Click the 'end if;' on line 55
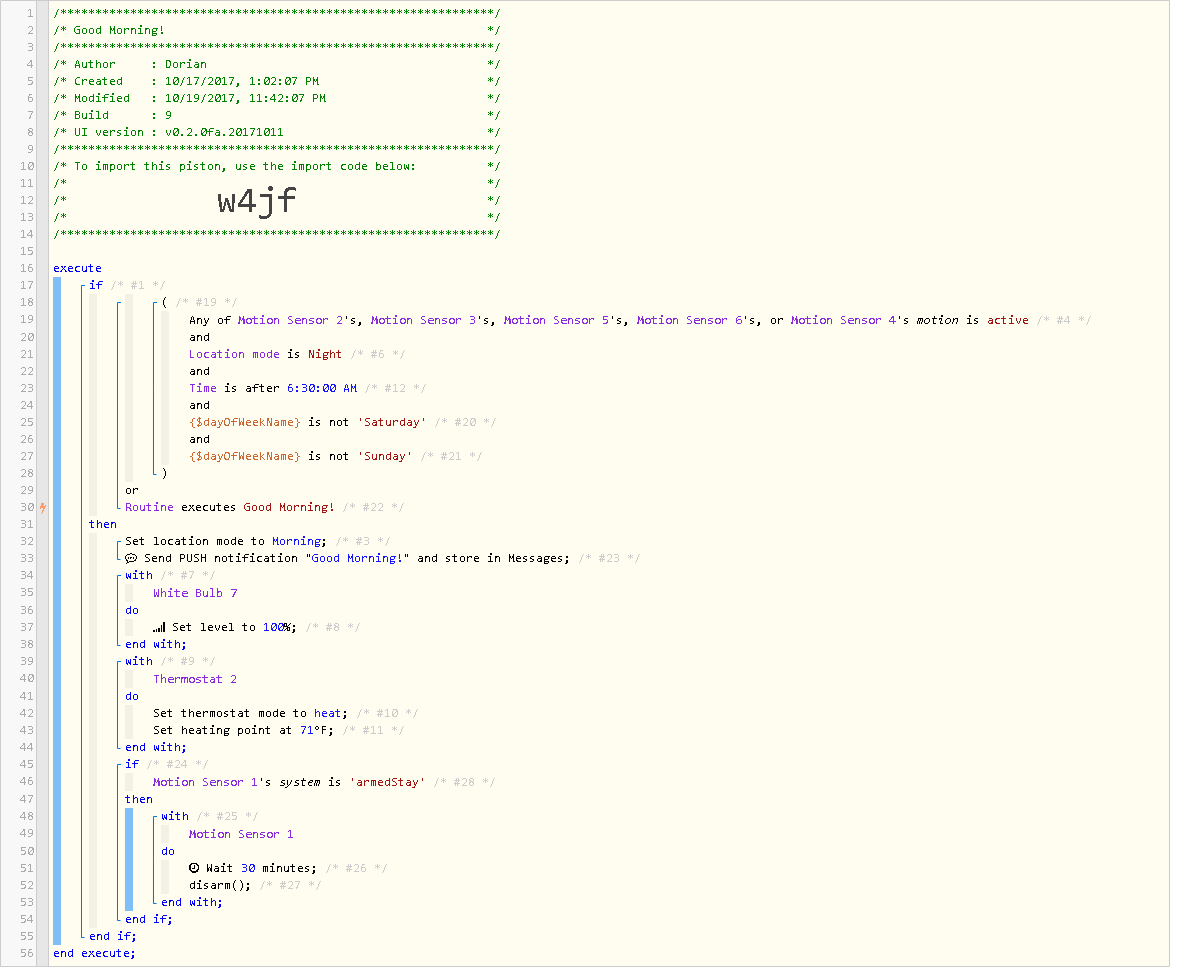The width and height of the screenshot is (1178, 975). [113, 937]
